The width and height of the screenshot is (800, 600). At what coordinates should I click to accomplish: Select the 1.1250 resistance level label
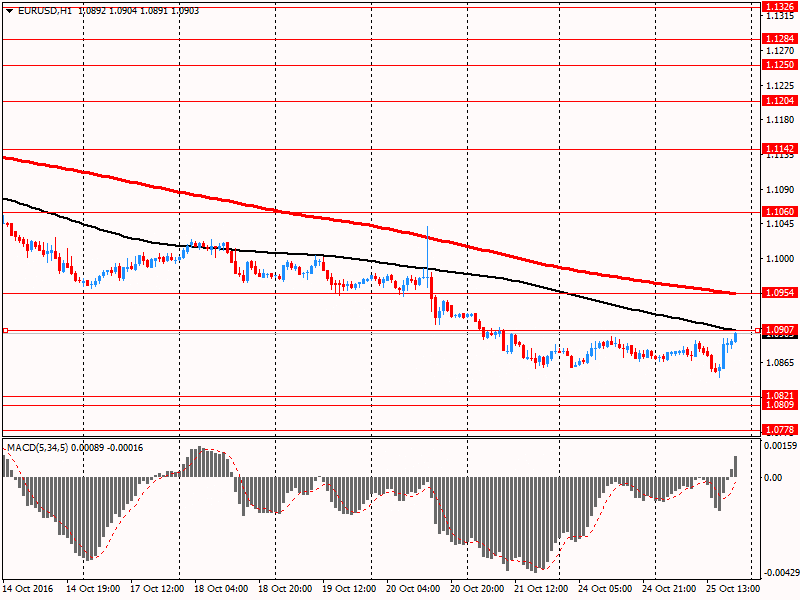click(780, 65)
